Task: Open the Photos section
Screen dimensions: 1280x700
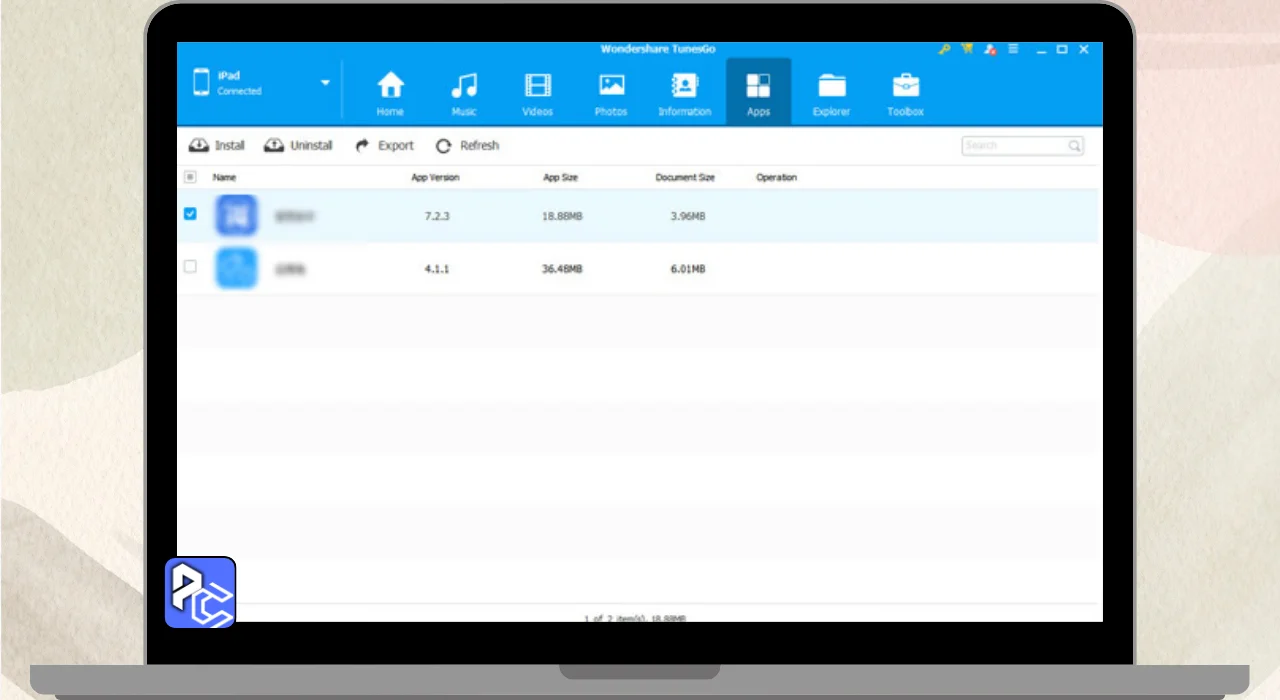Action: click(x=611, y=93)
